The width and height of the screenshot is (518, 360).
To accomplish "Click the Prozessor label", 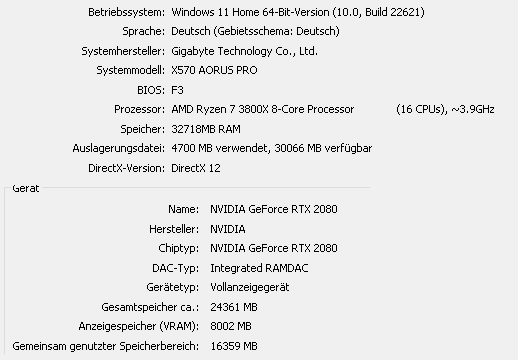I will pyautogui.click(x=139, y=109).
